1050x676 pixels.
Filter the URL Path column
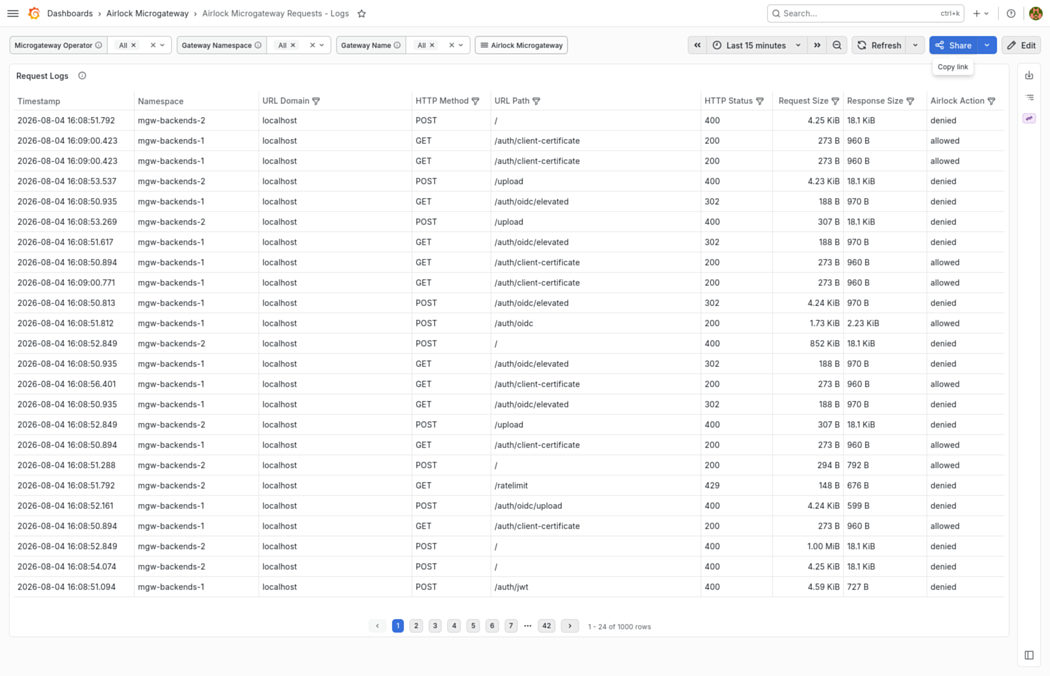(536, 101)
